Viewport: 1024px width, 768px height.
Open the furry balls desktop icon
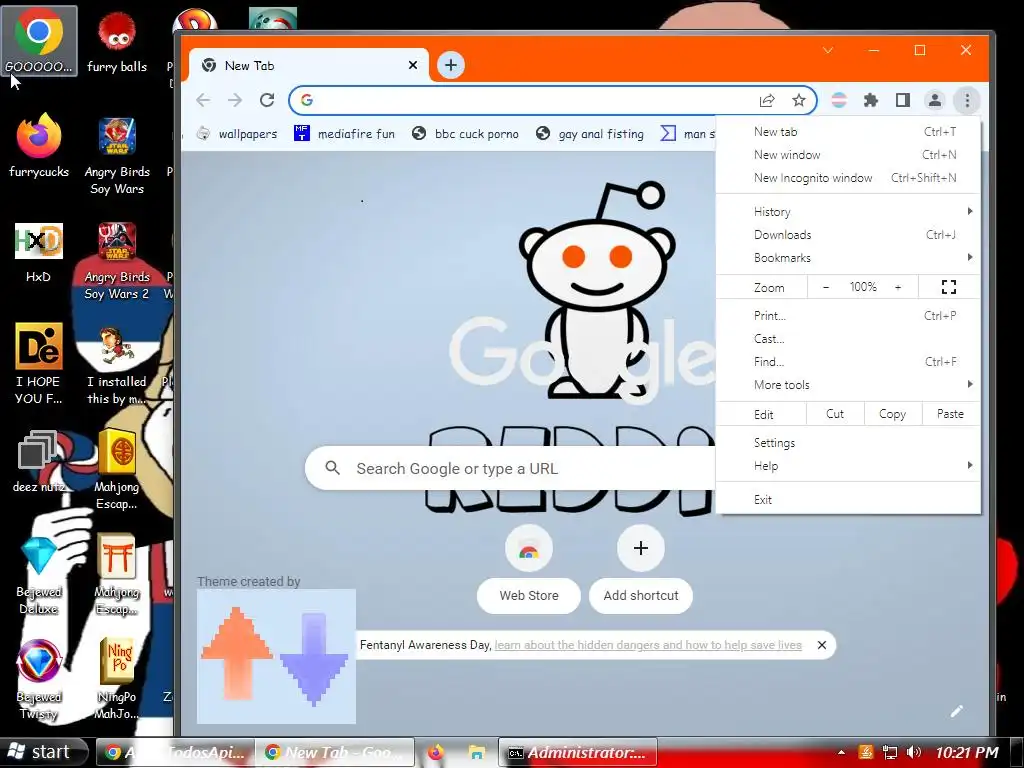coord(117,43)
